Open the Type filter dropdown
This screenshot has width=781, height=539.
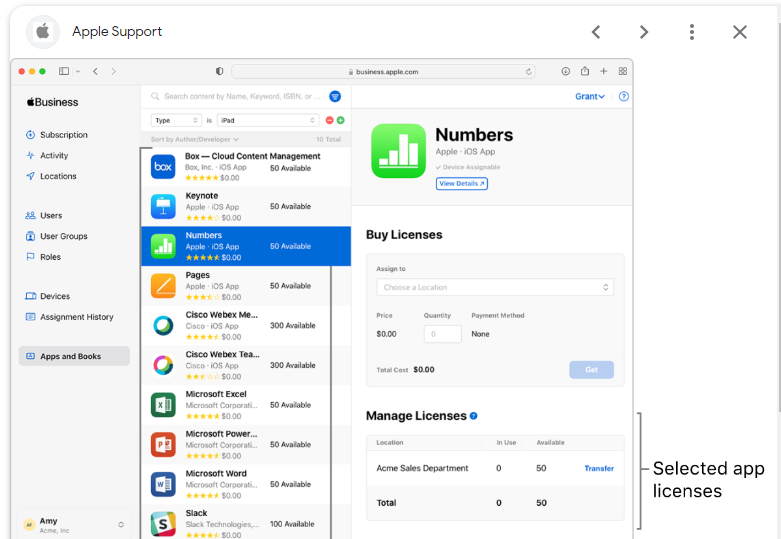[176, 120]
